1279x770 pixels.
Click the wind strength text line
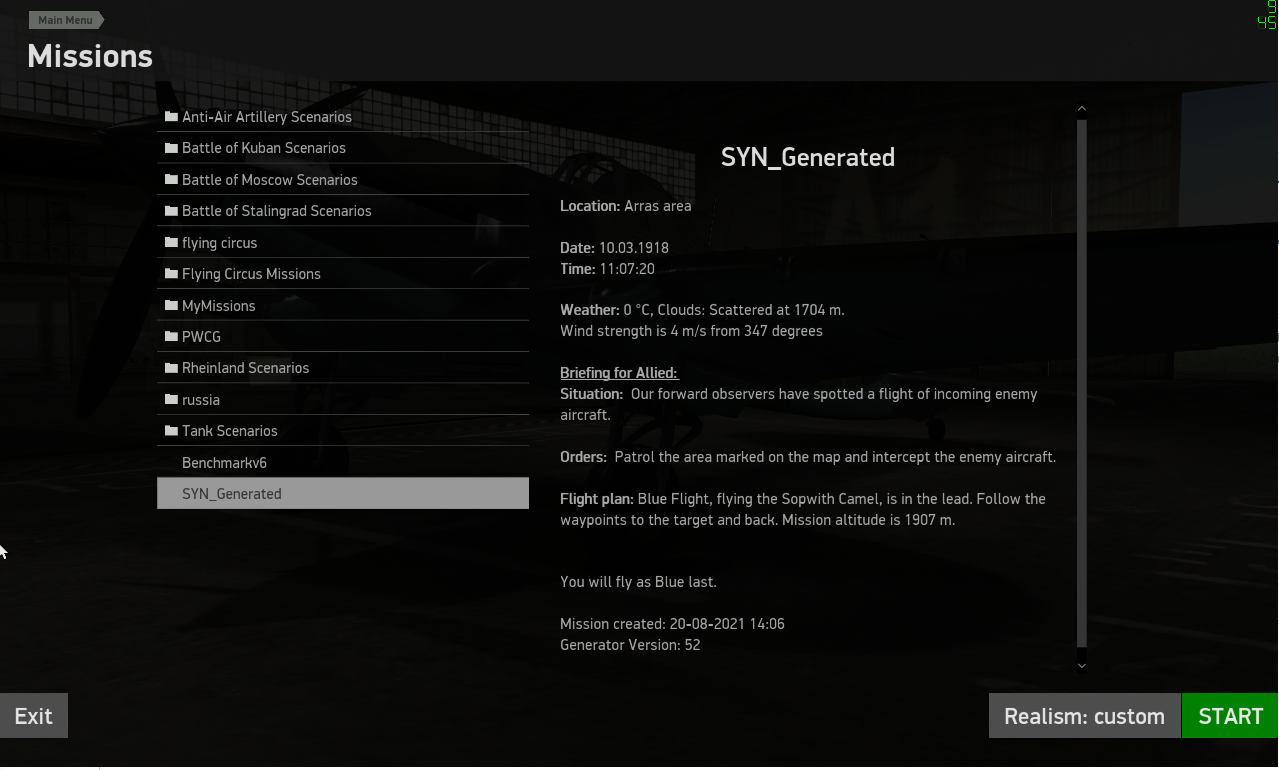click(x=691, y=331)
